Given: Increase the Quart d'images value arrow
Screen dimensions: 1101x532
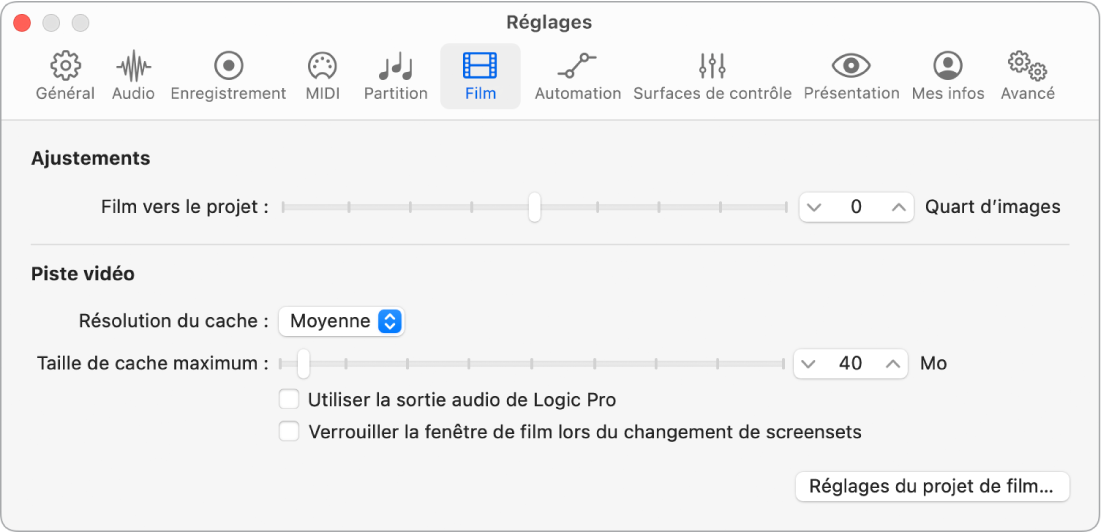Looking at the screenshot, I should click(x=898, y=207).
